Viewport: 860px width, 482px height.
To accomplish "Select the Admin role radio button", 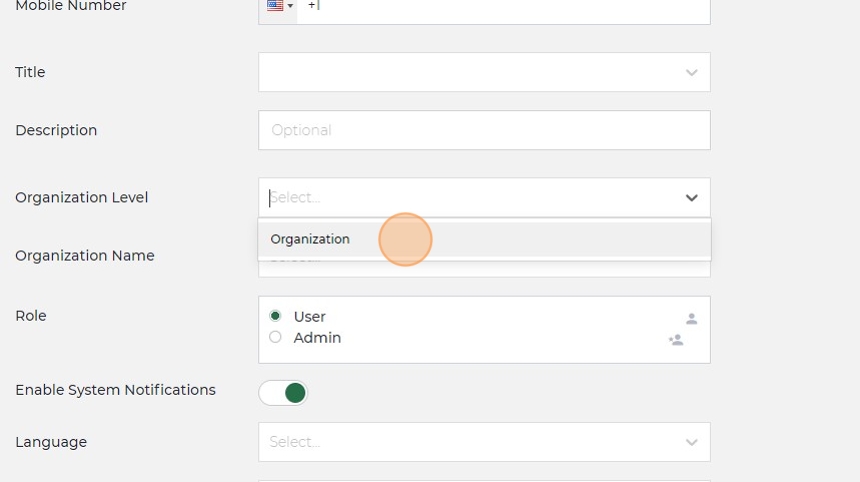I will [276, 338].
